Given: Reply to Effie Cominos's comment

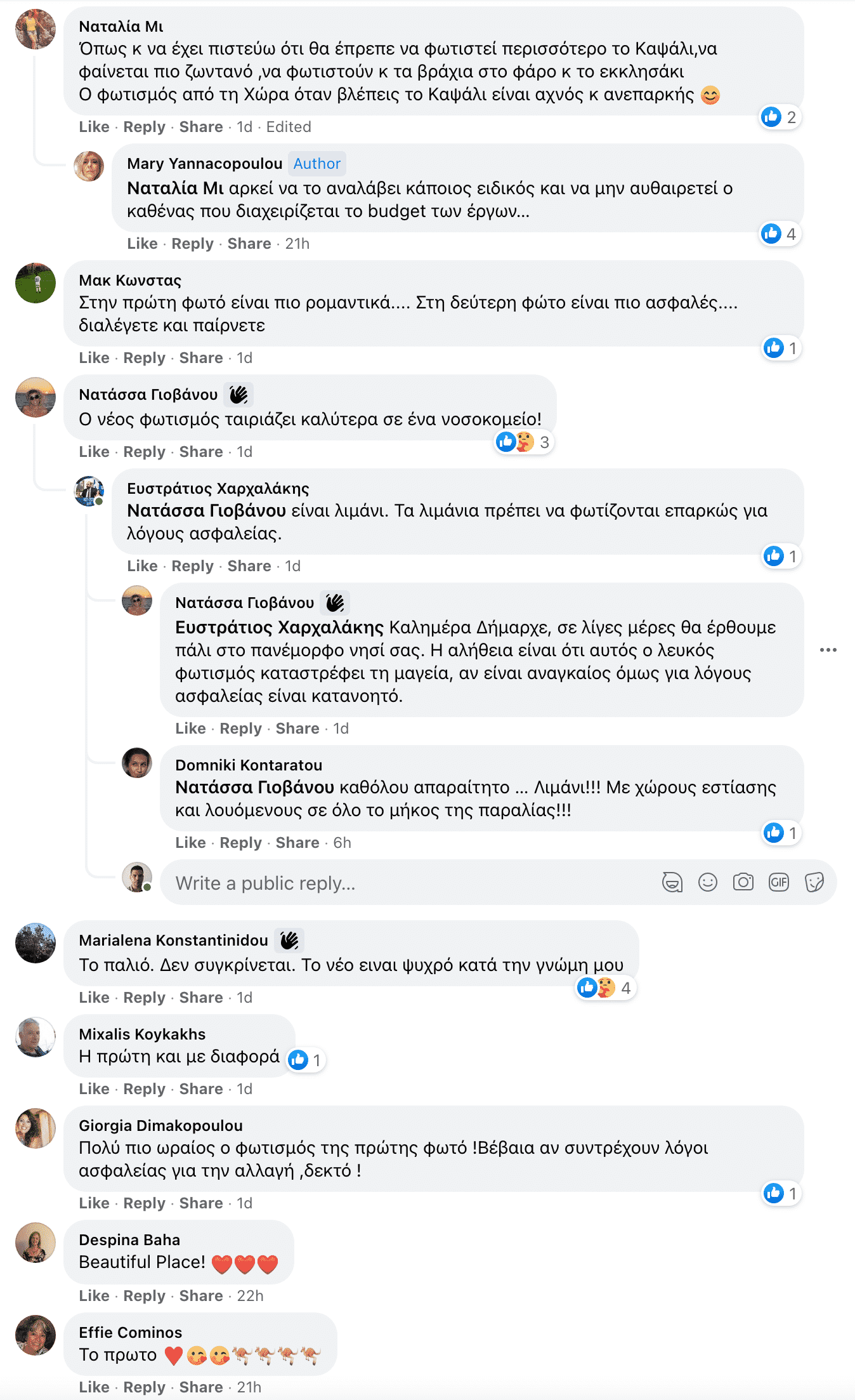Looking at the screenshot, I should click(144, 1387).
